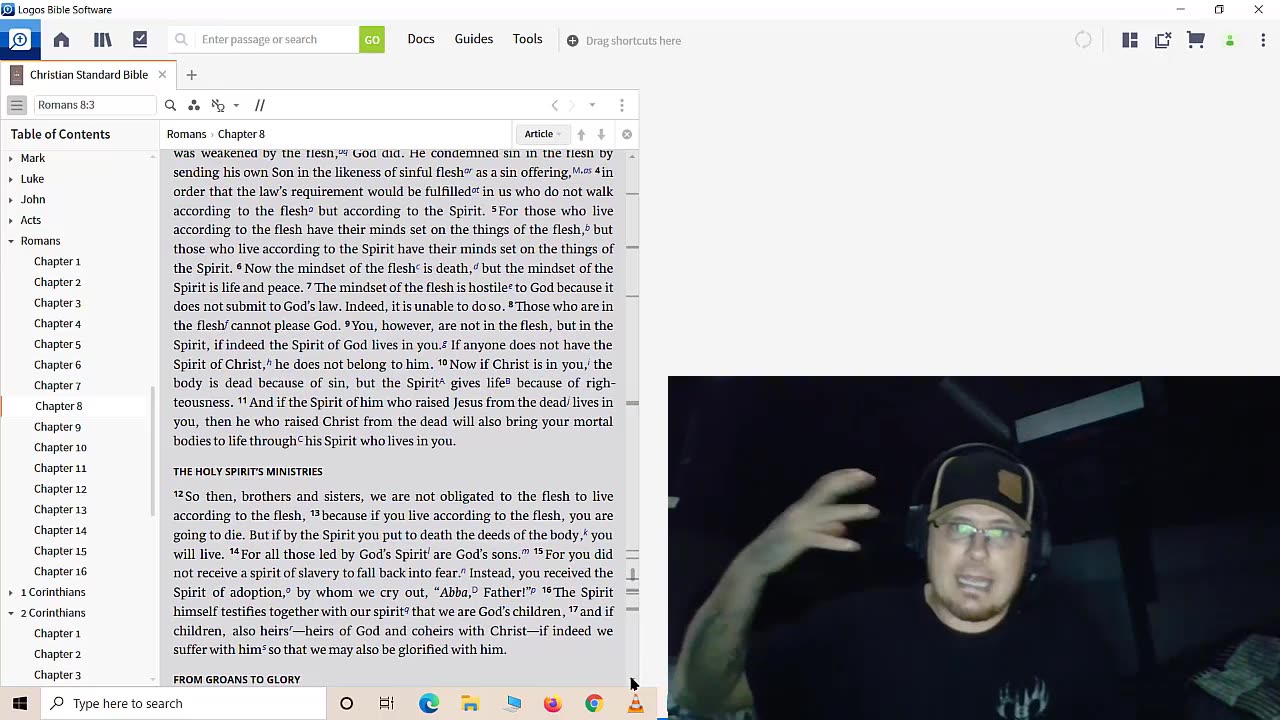The image size is (1280, 720).
Task: Expand the Luke tree node
Action: coord(11,179)
